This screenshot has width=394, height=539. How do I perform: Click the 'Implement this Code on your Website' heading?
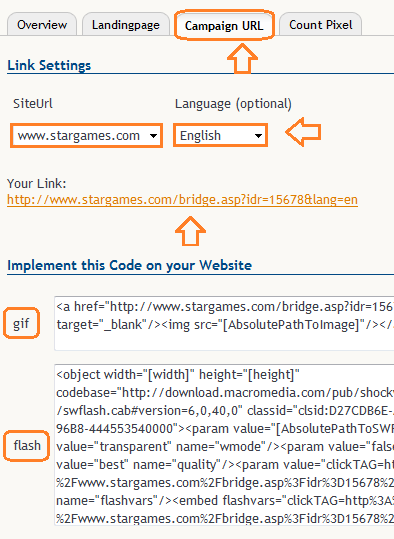[130, 265]
